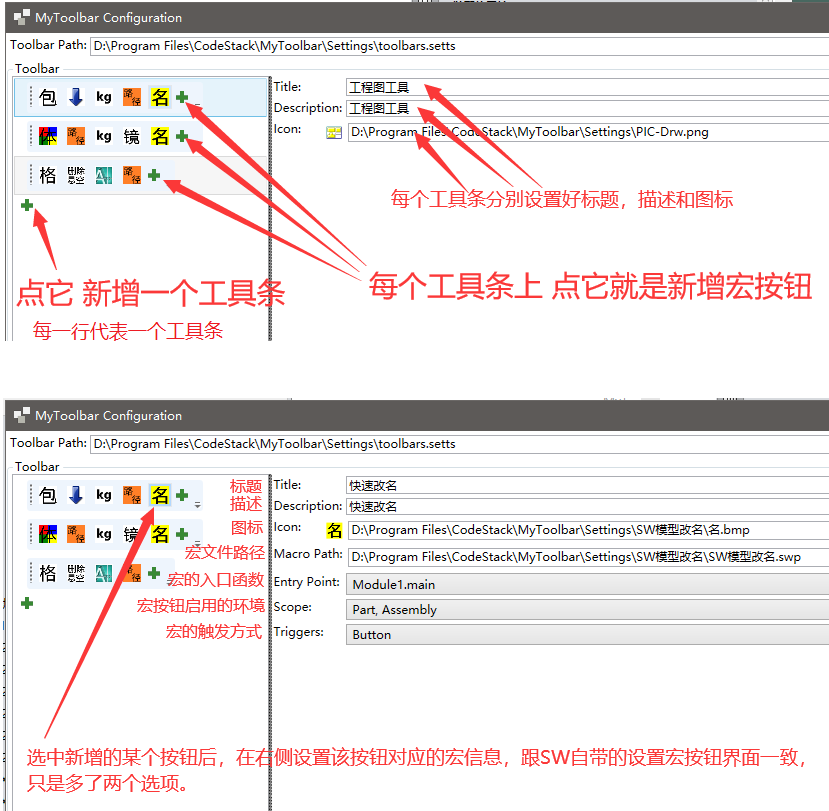
Task: Add macro button to lower window's third toolbar
Action: 154,573
